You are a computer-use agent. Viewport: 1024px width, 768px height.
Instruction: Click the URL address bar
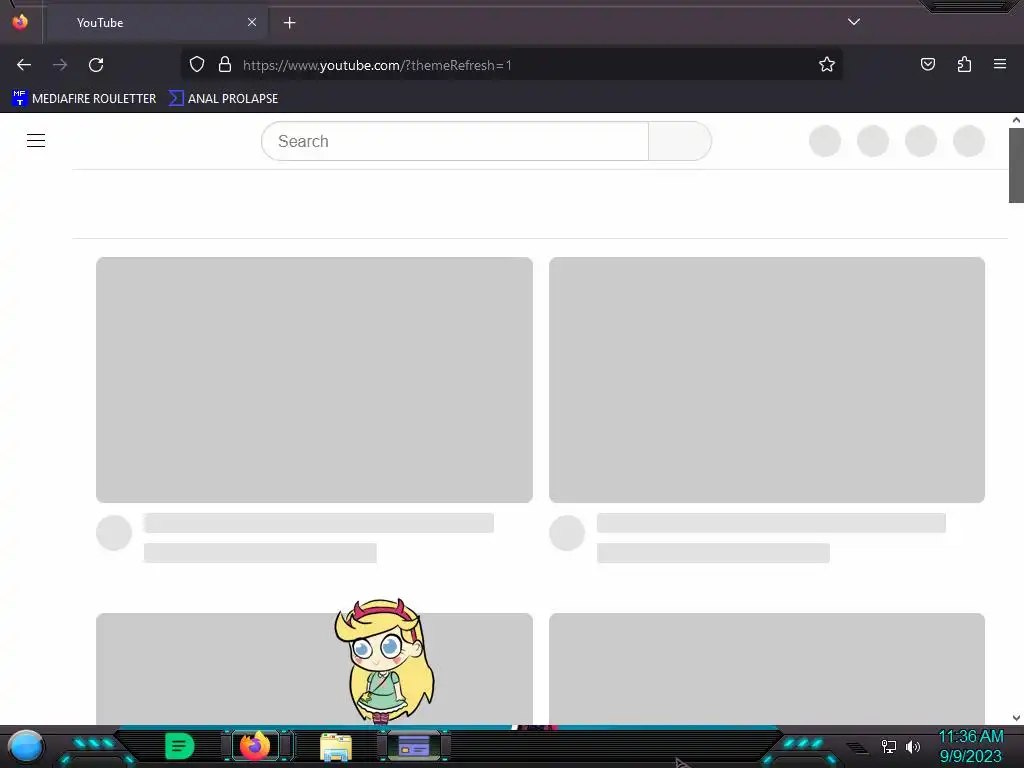click(x=511, y=65)
